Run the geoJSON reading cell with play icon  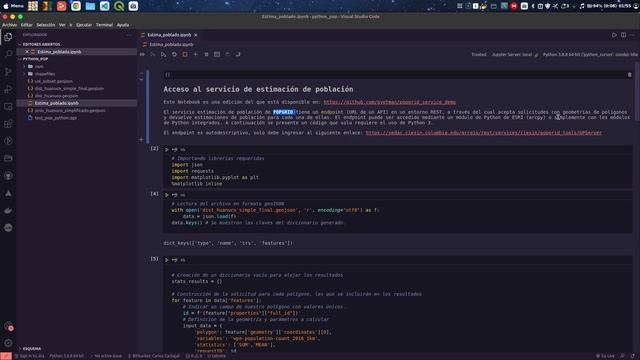pos(167,195)
